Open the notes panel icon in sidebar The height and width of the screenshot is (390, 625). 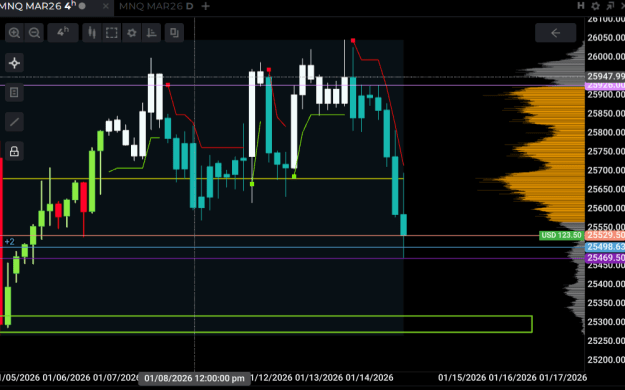14,93
